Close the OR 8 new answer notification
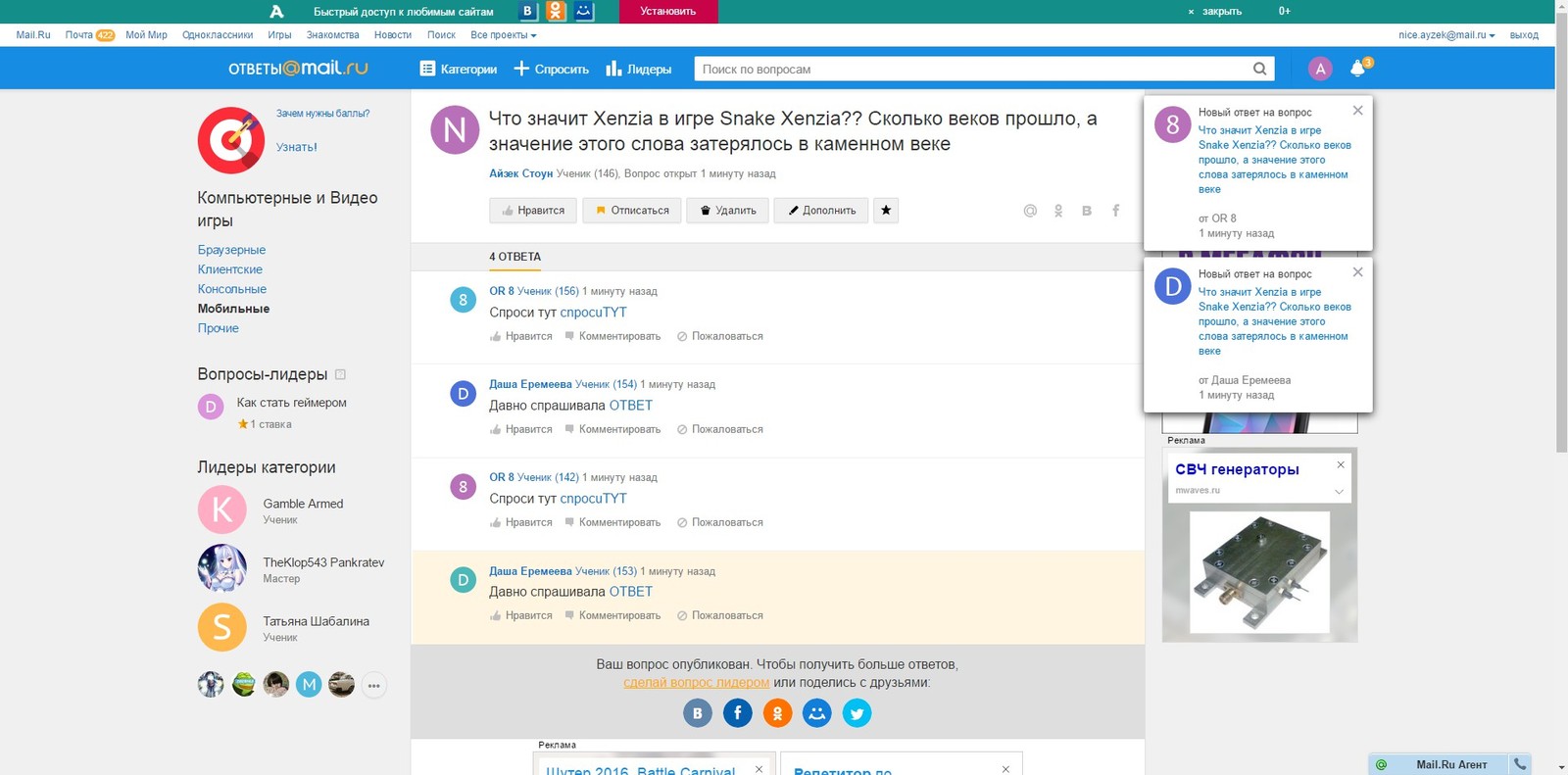The image size is (1568, 775). [1357, 111]
